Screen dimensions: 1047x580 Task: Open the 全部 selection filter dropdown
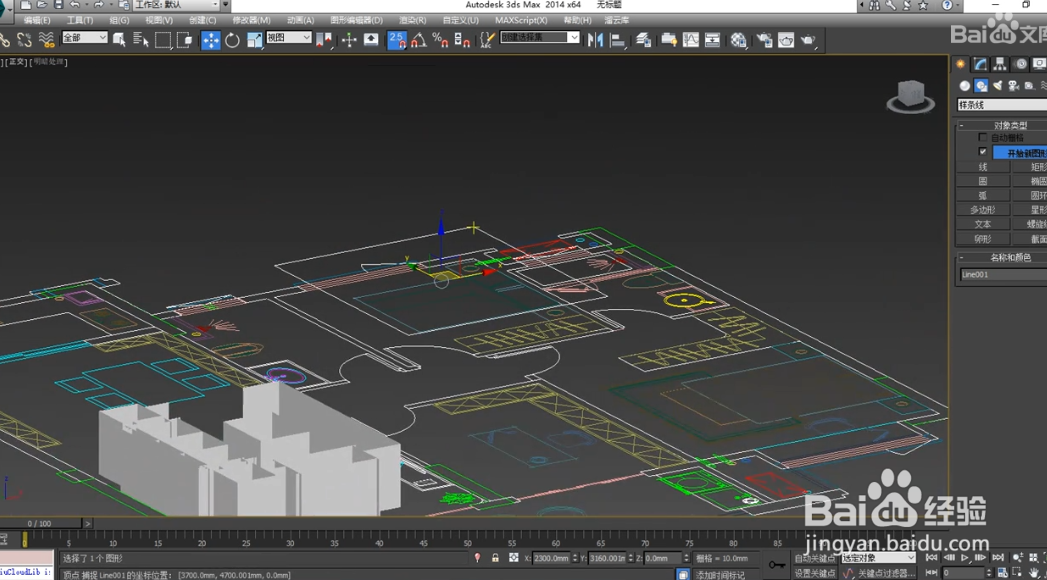(x=84, y=38)
